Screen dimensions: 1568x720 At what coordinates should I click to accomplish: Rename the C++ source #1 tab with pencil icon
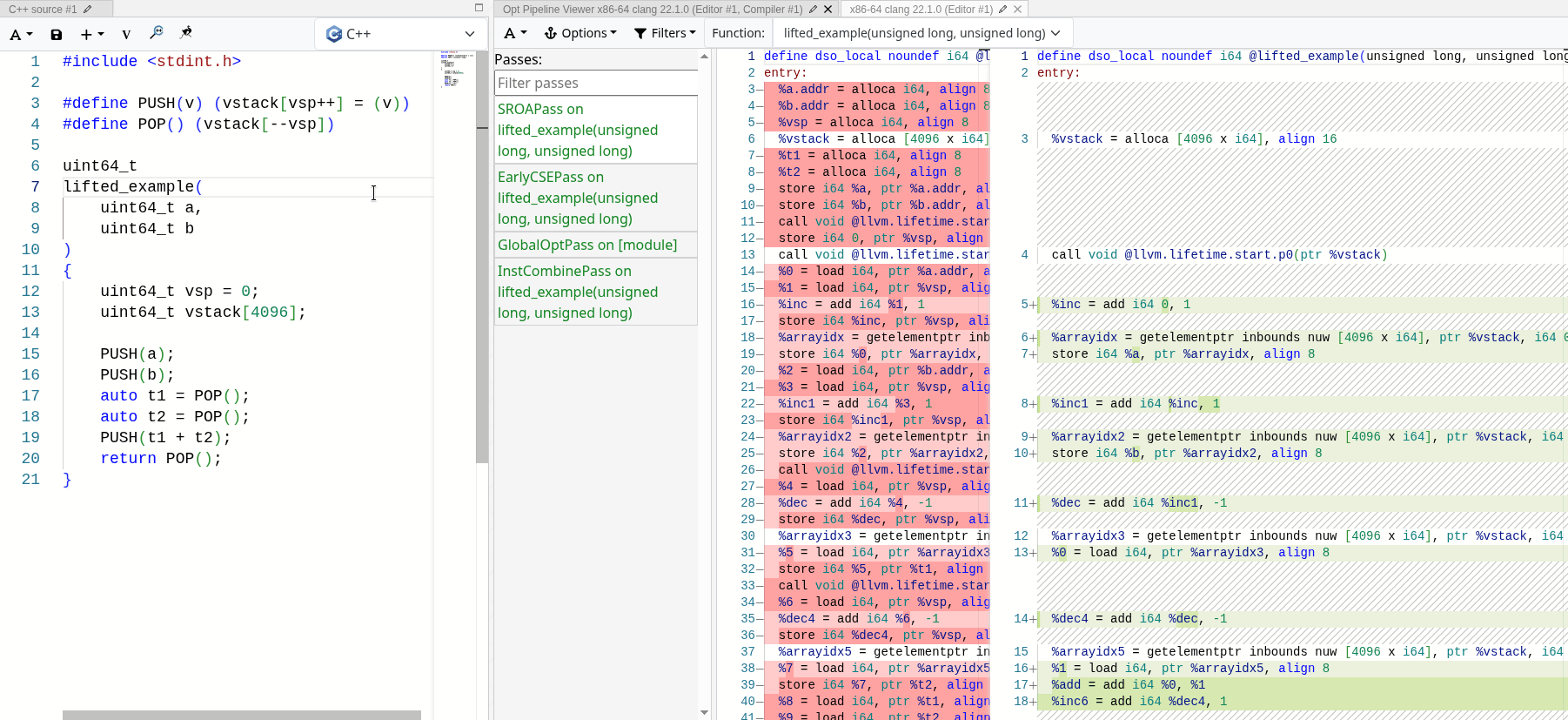click(87, 9)
